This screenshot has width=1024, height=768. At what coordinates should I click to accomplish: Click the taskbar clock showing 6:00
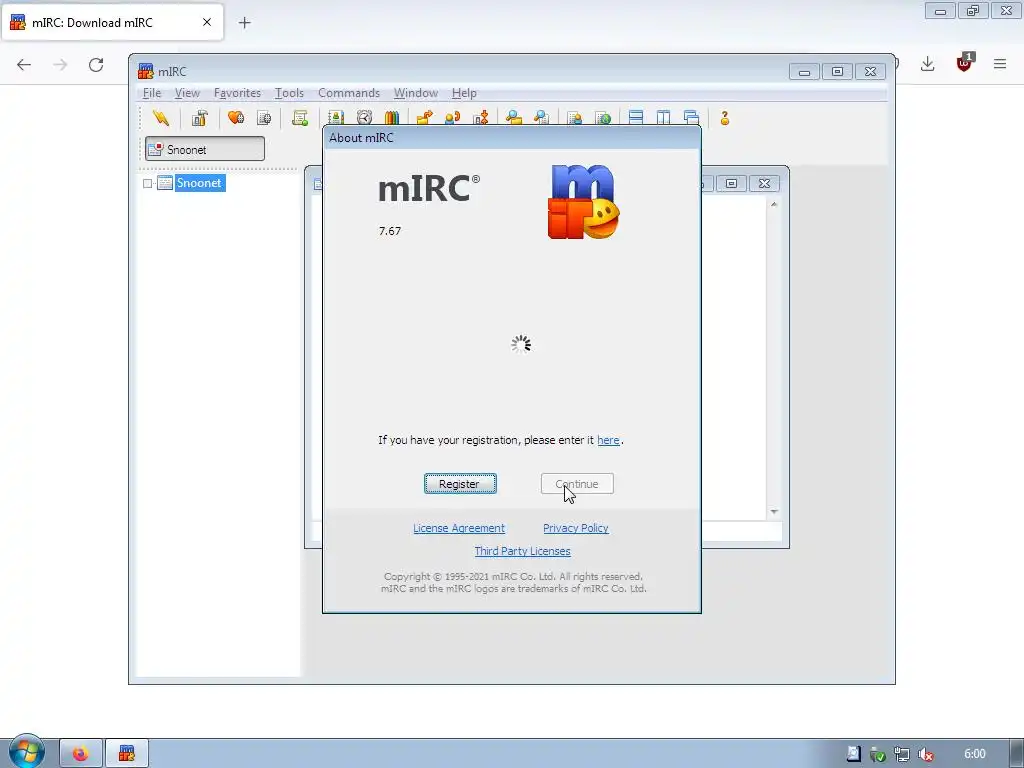point(974,754)
